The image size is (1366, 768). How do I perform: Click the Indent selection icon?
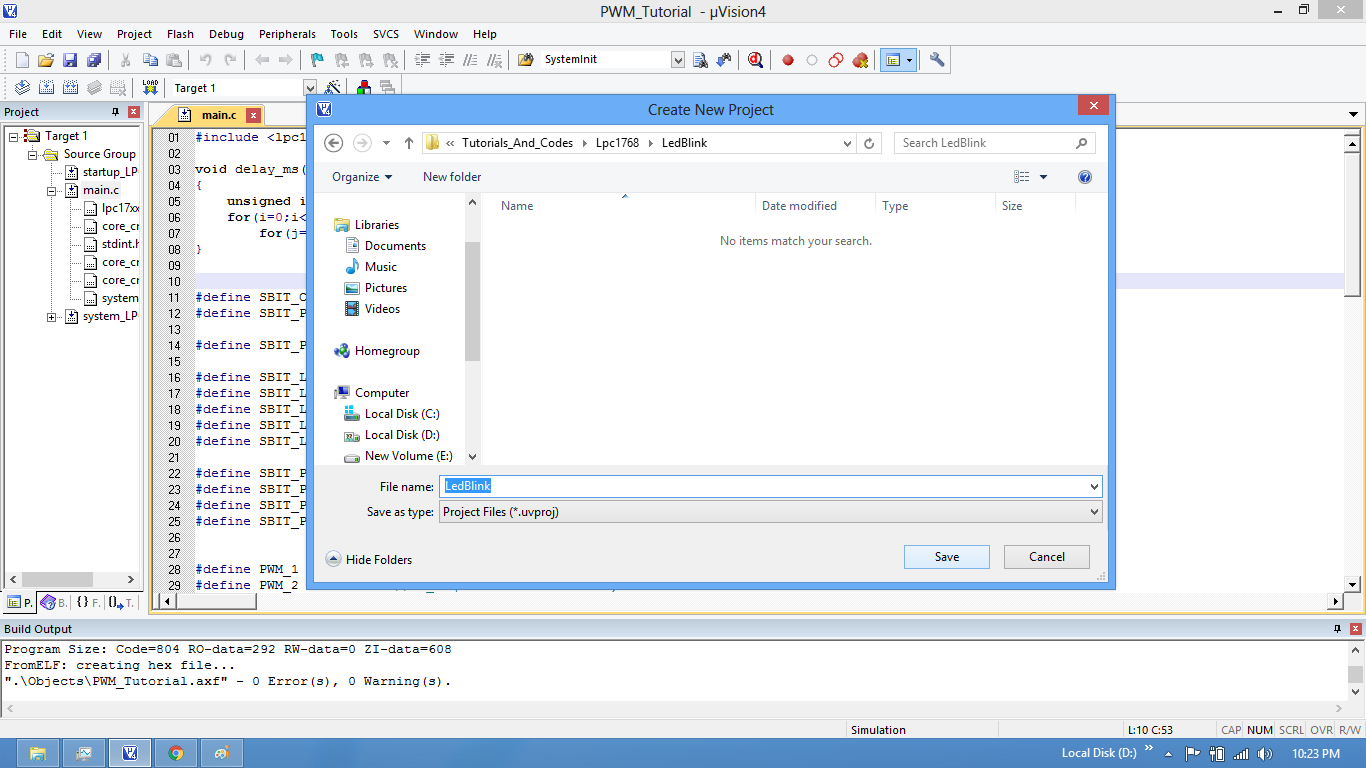point(422,60)
